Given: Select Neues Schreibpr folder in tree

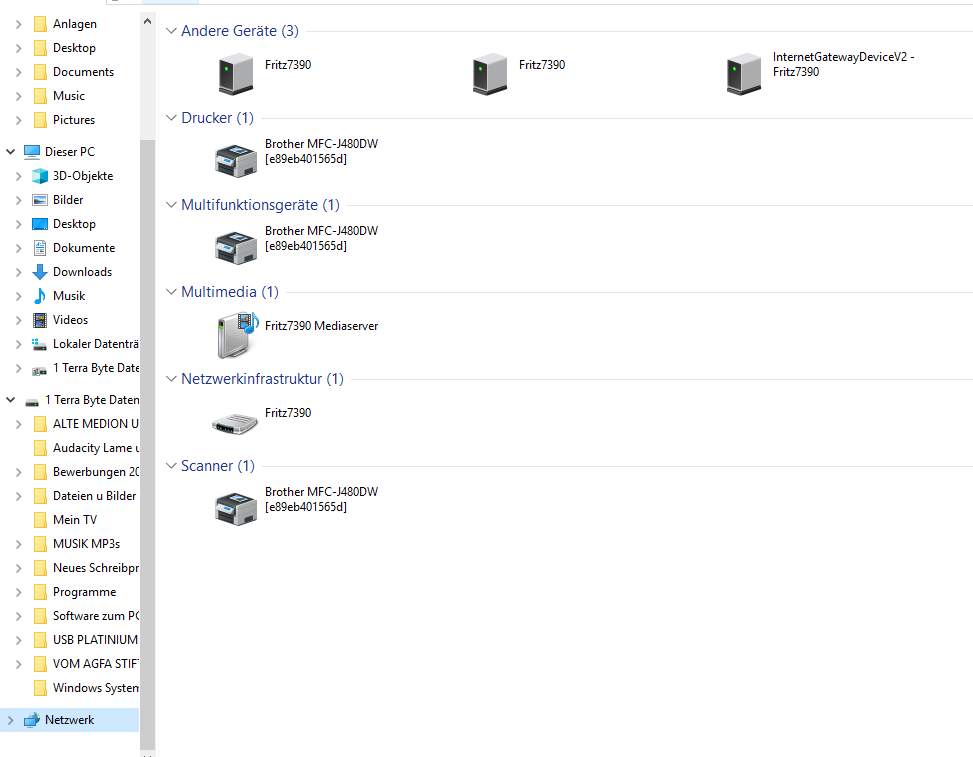Looking at the screenshot, I should tap(96, 568).
